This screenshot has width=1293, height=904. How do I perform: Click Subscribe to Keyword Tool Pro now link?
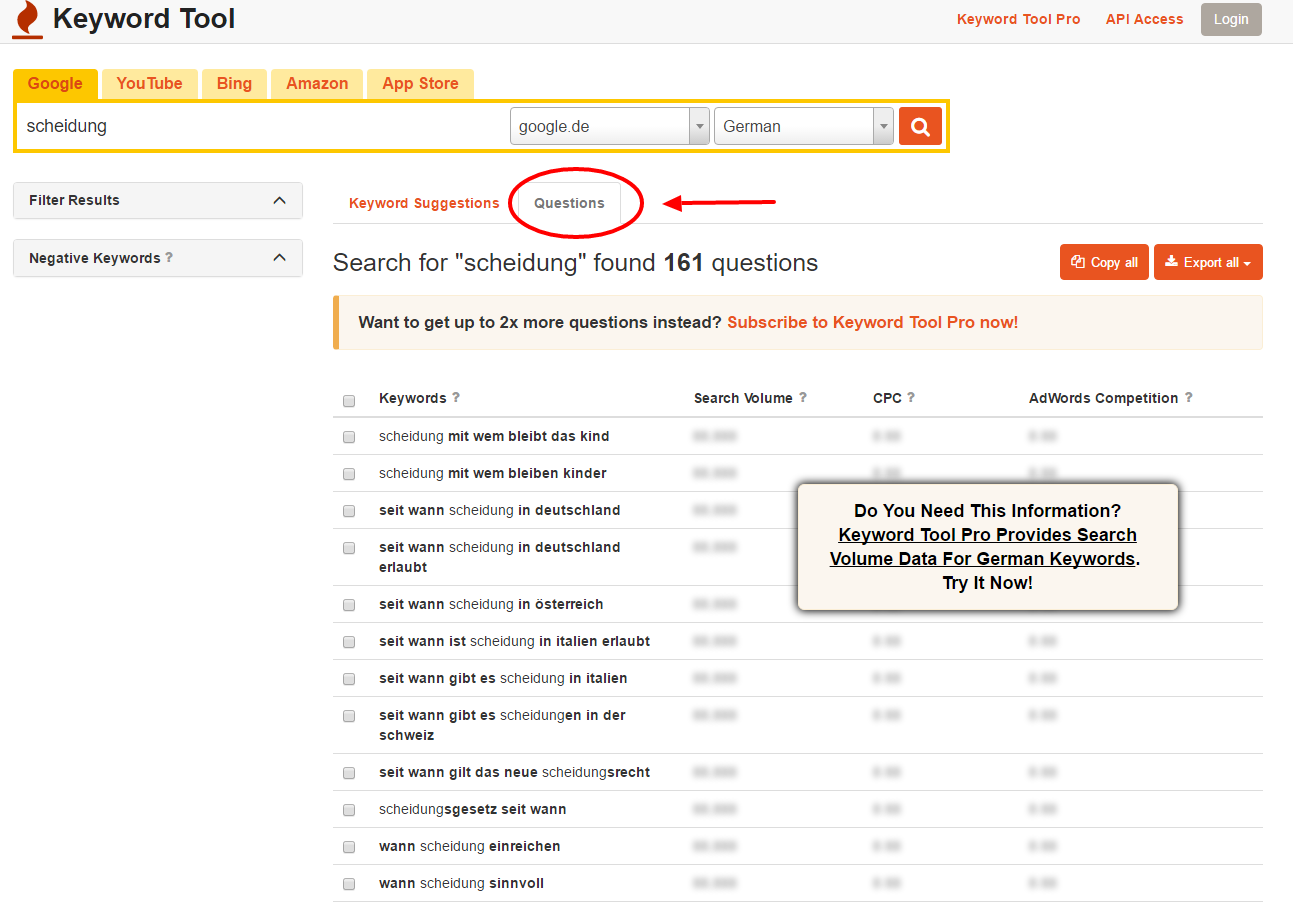pos(872,322)
